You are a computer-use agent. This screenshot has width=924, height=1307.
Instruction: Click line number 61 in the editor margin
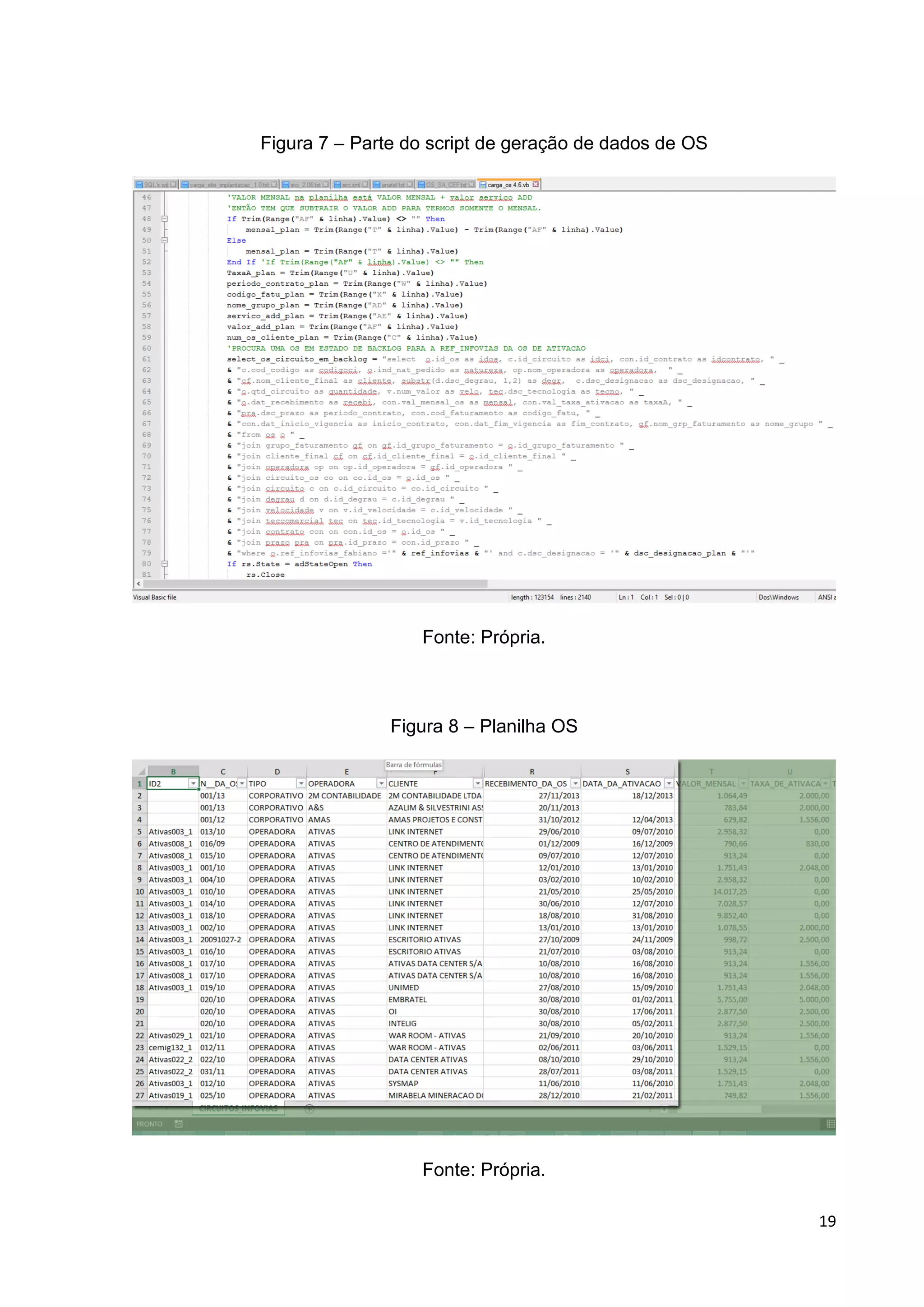[x=147, y=359]
